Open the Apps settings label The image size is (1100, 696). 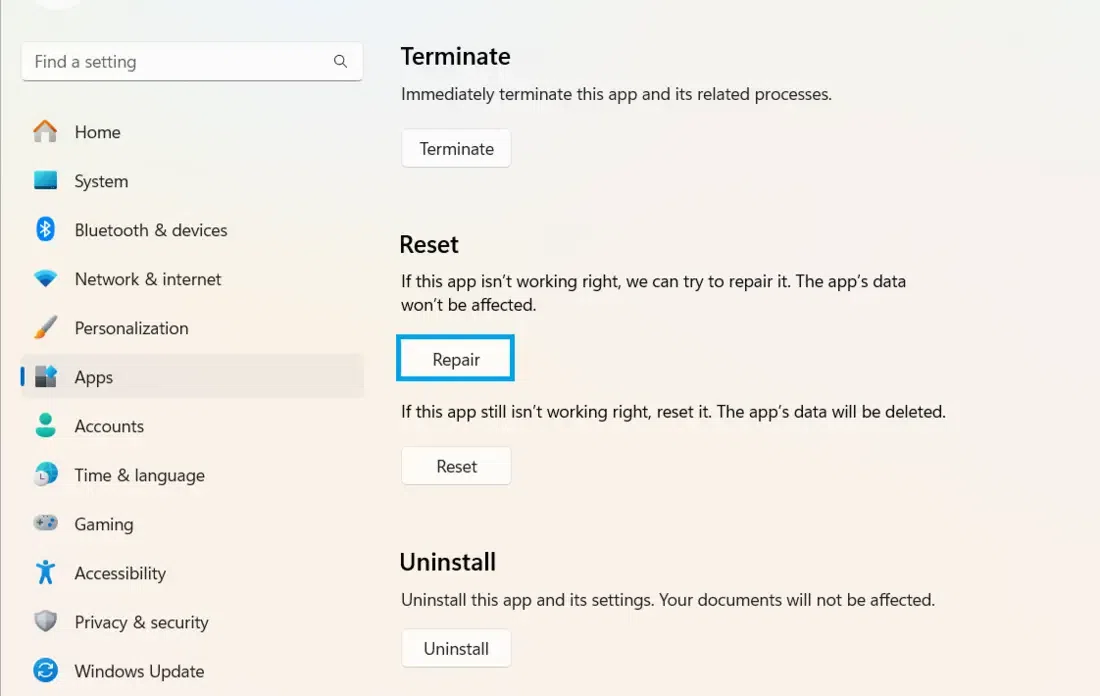point(94,377)
